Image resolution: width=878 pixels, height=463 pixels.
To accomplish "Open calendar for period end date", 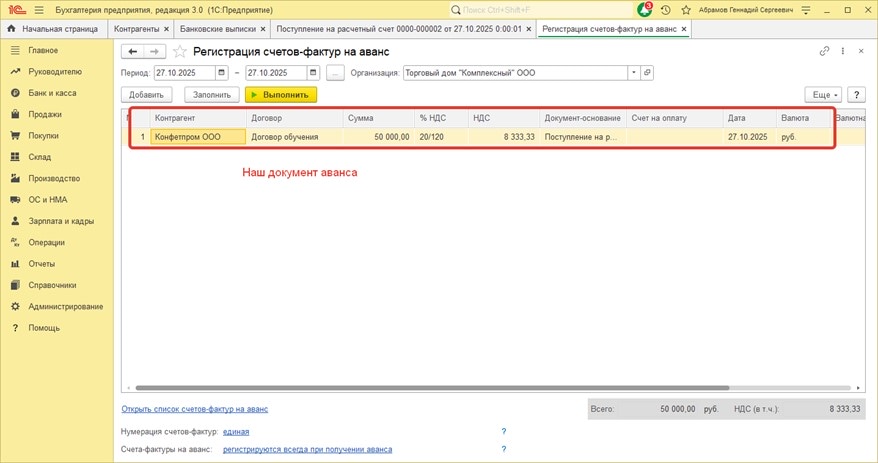I will click(x=313, y=73).
